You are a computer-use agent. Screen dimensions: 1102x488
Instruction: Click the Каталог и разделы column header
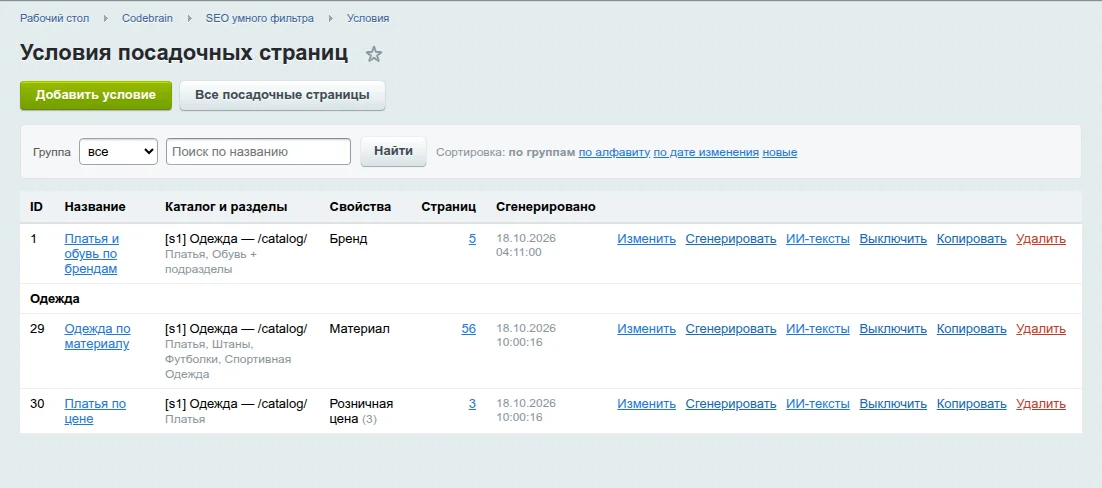[x=226, y=207]
